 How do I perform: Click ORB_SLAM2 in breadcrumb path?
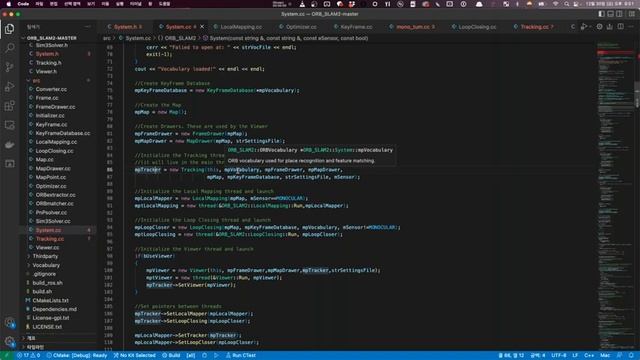coord(180,38)
